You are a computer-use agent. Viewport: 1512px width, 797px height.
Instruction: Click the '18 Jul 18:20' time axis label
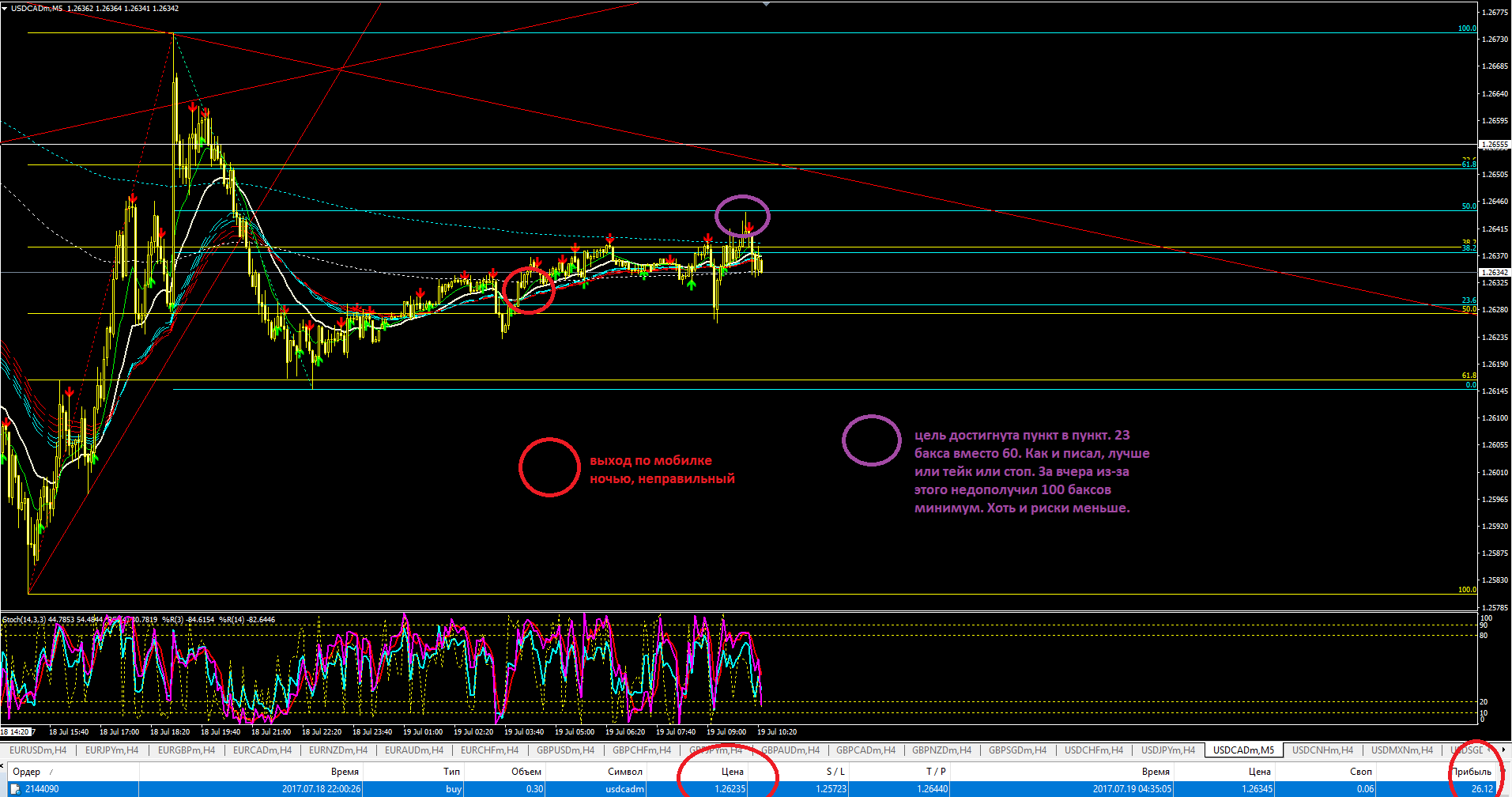click(170, 732)
